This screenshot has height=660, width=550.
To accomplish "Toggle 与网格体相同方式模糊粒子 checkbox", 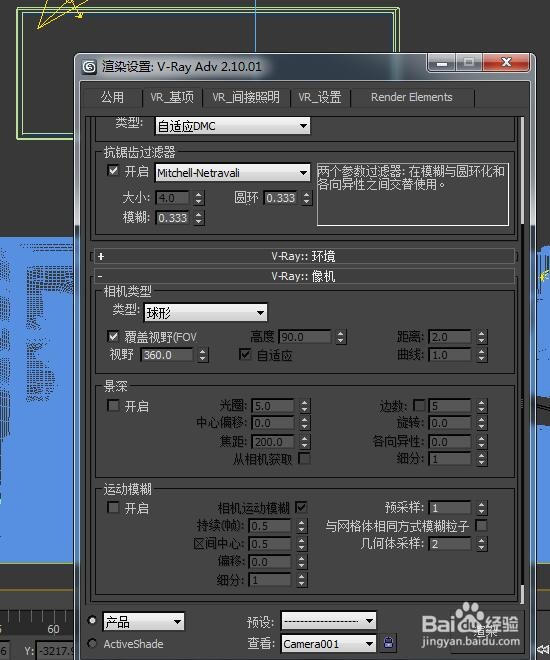I will [481, 526].
